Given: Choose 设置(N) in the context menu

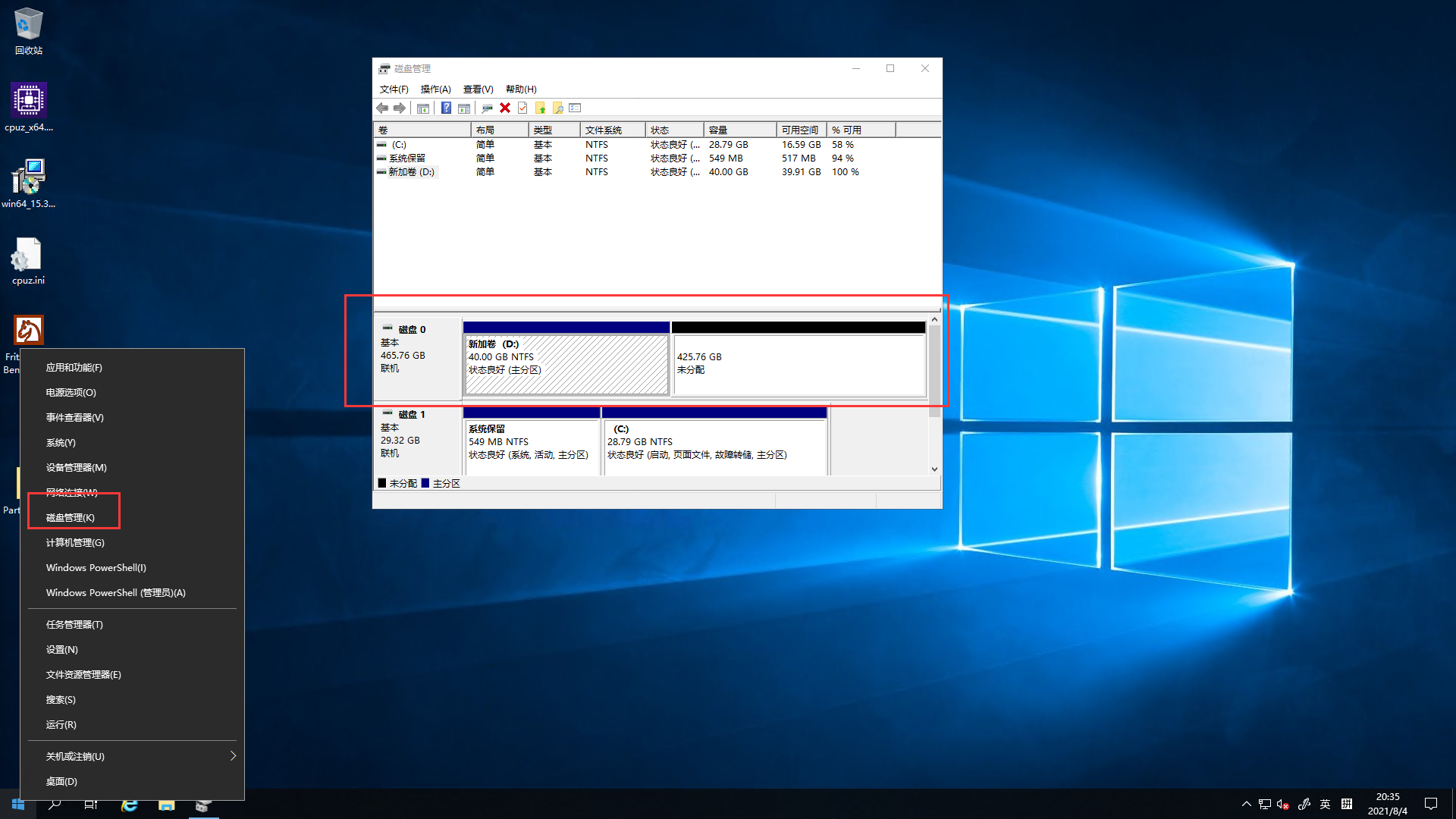Looking at the screenshot, I should [132, 650].
